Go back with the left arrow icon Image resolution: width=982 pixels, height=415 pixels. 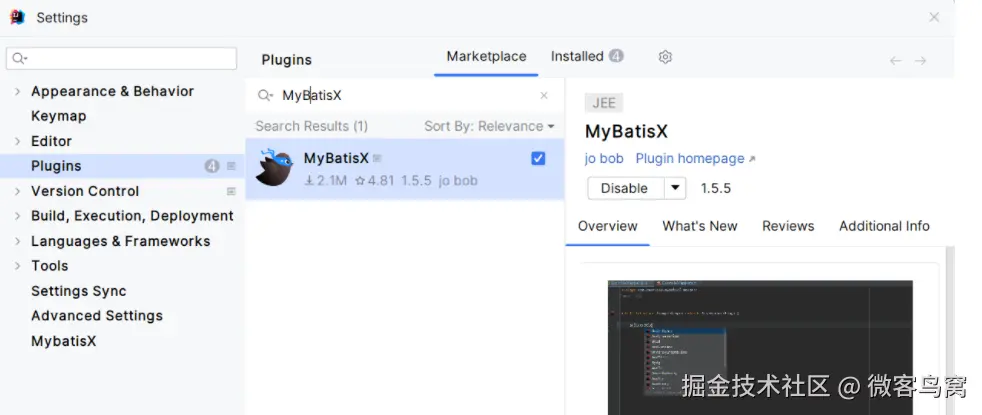896,61
